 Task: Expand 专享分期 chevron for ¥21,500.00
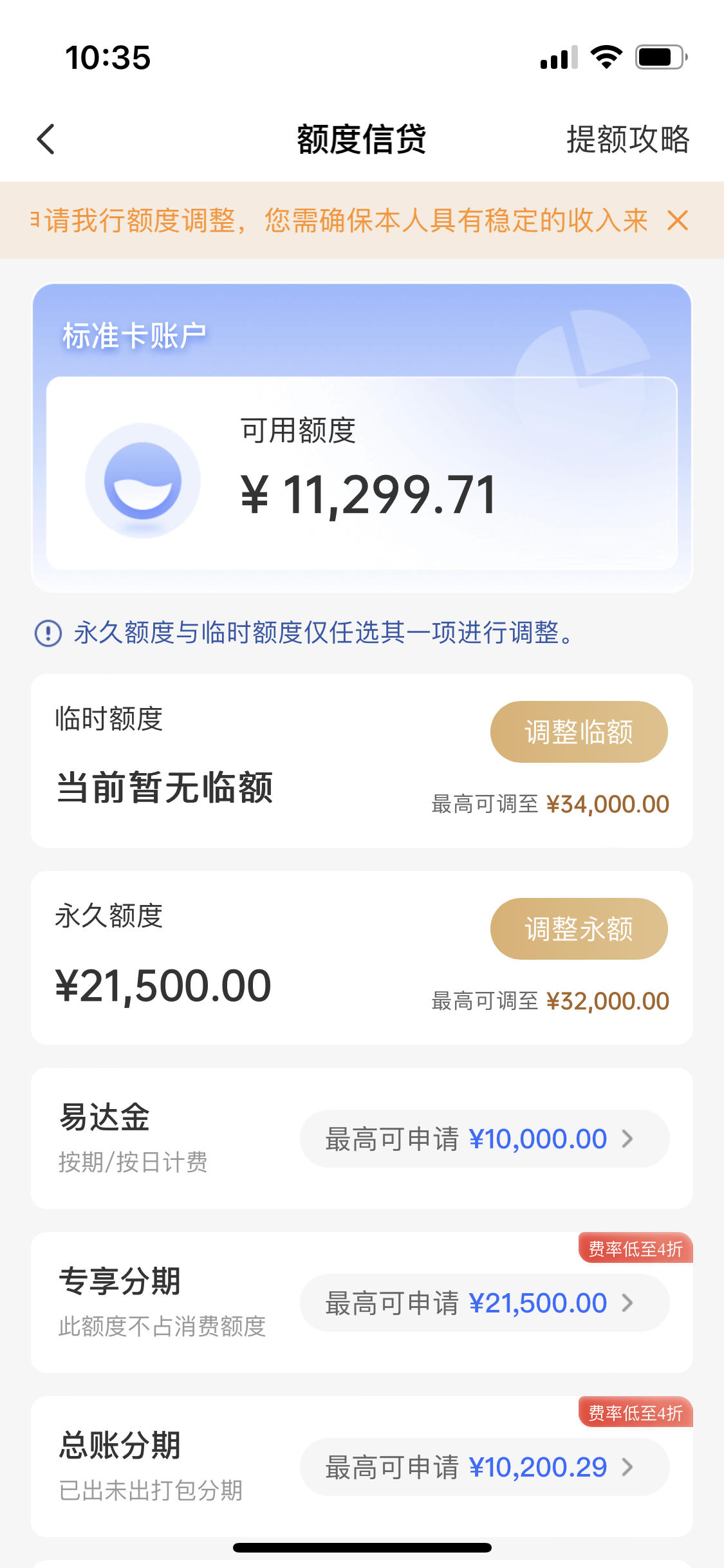627,1303
